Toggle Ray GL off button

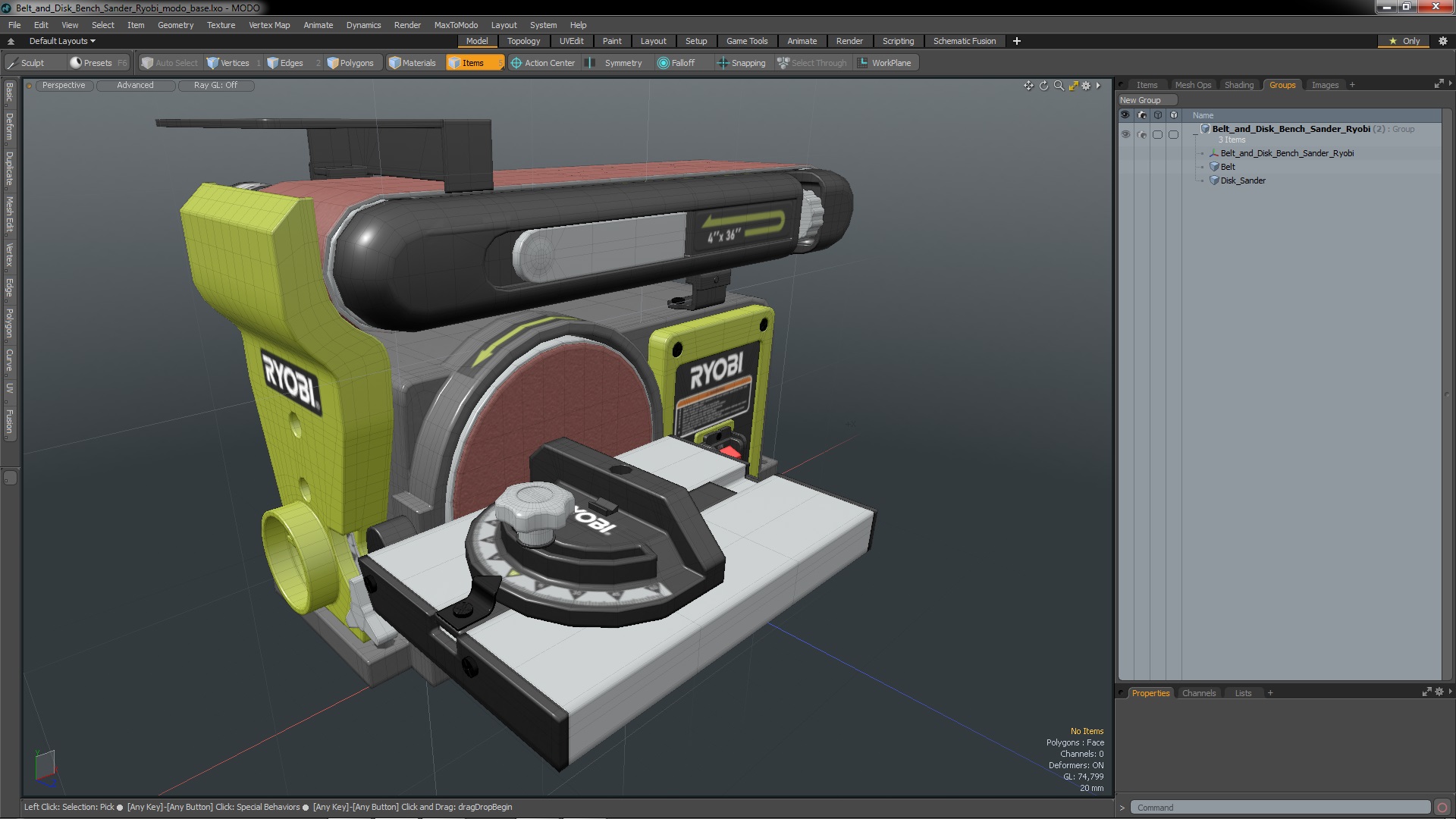215,86
